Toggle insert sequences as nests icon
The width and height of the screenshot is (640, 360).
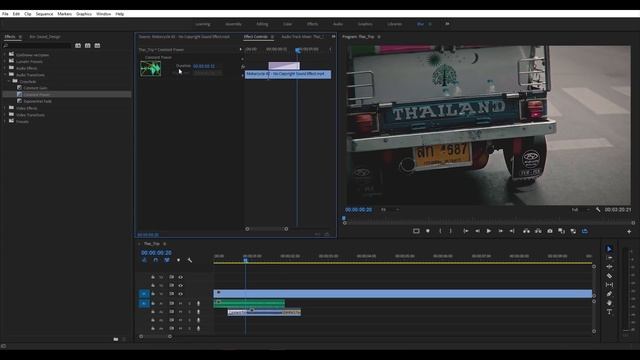[144, 260]
